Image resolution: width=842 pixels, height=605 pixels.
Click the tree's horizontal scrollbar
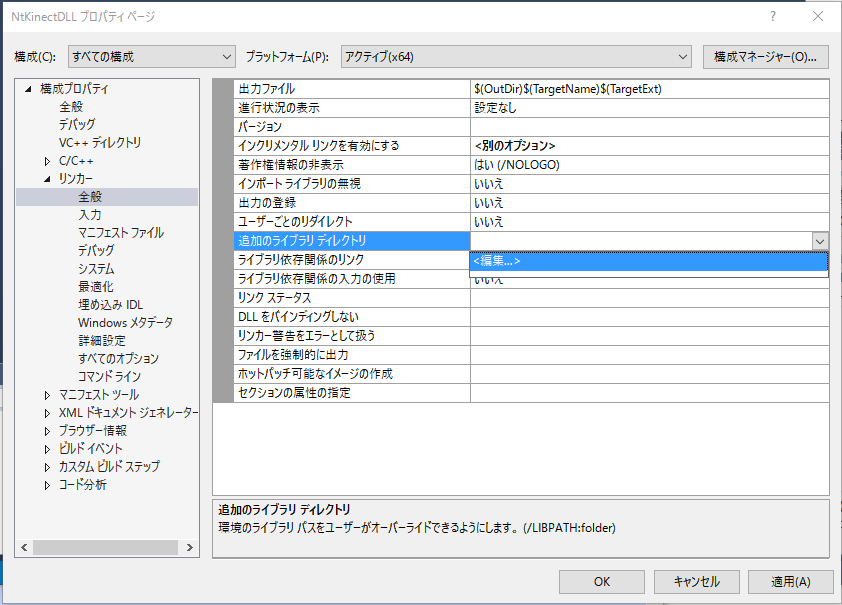point(105,547)
